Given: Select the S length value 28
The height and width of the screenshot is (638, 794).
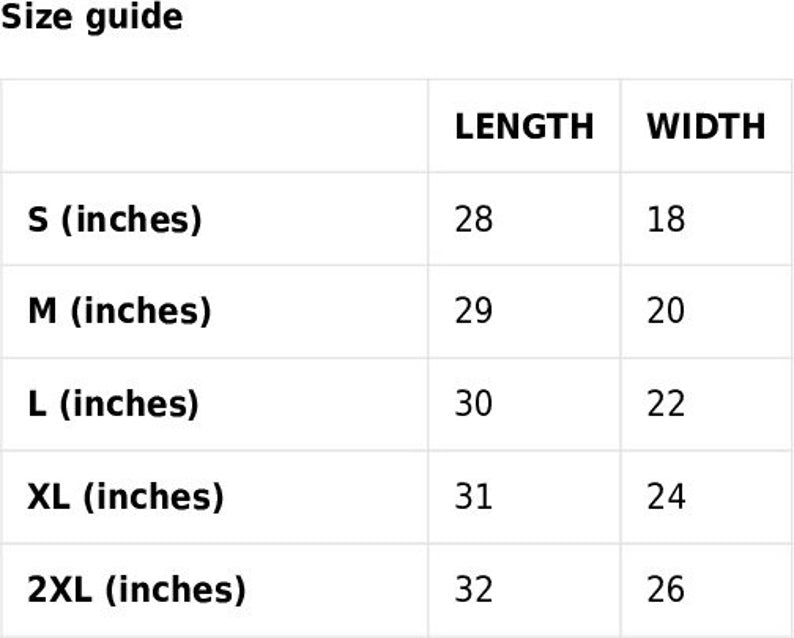Looking at the screenshot, I should pyautogui.click(x=473, y=220).
